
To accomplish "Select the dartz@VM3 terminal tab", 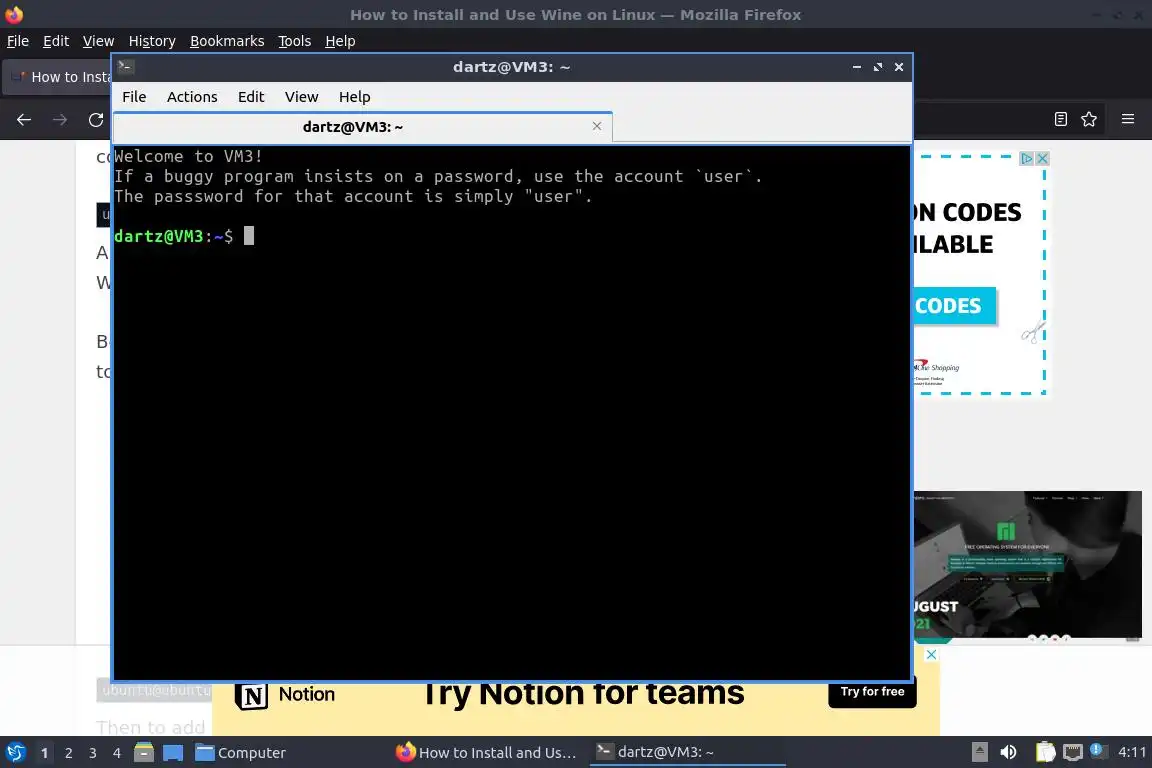I will click(363, 127).
